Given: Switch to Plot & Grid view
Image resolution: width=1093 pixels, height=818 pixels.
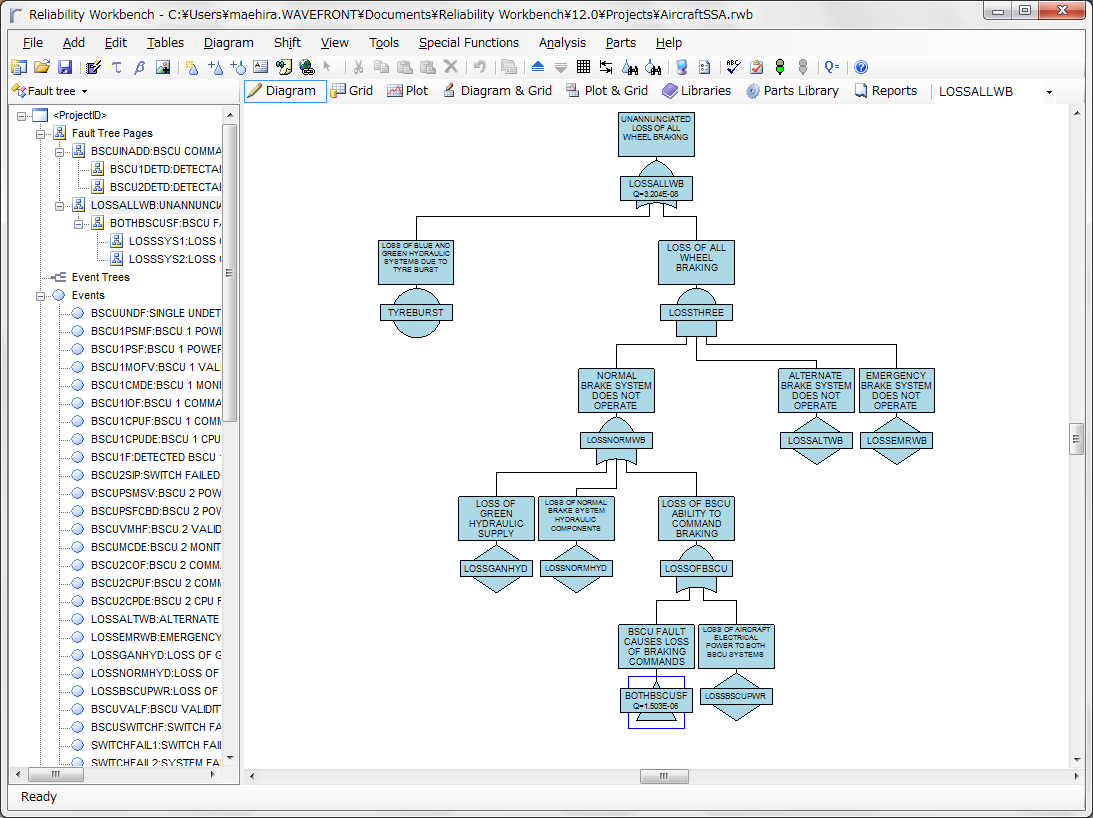Looking at the screenshot, I should tap(607, 91).
